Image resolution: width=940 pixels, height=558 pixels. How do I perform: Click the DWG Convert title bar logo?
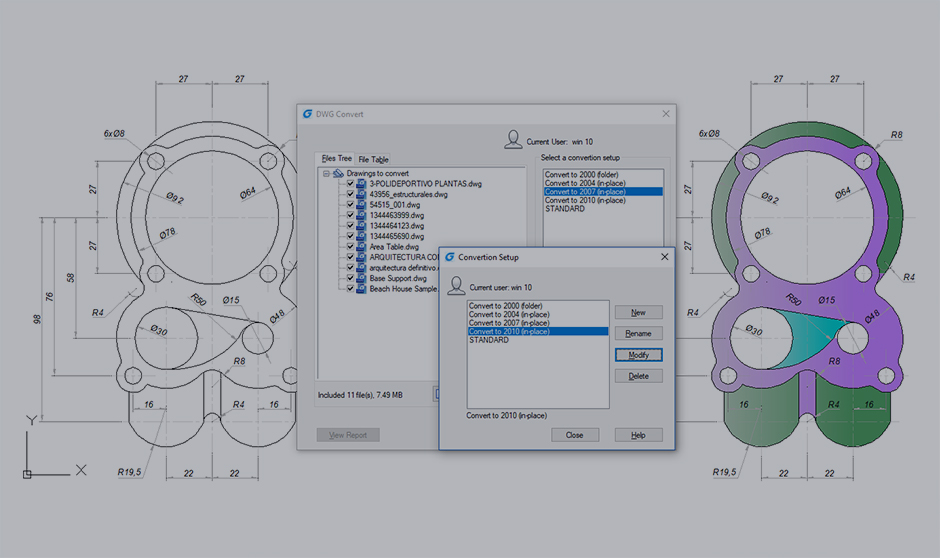(308, 114)
